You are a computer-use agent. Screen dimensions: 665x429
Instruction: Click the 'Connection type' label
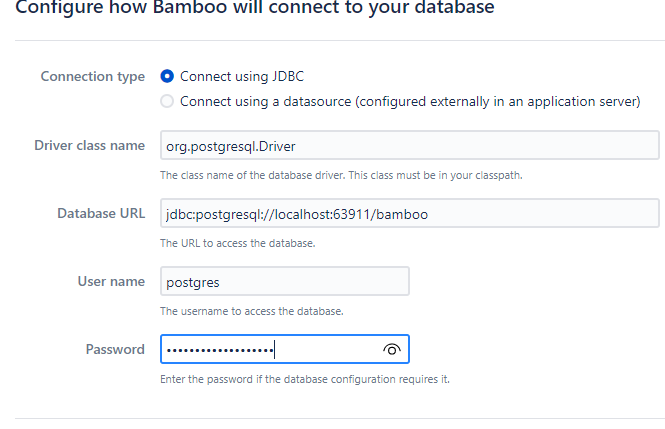(92, 76)
